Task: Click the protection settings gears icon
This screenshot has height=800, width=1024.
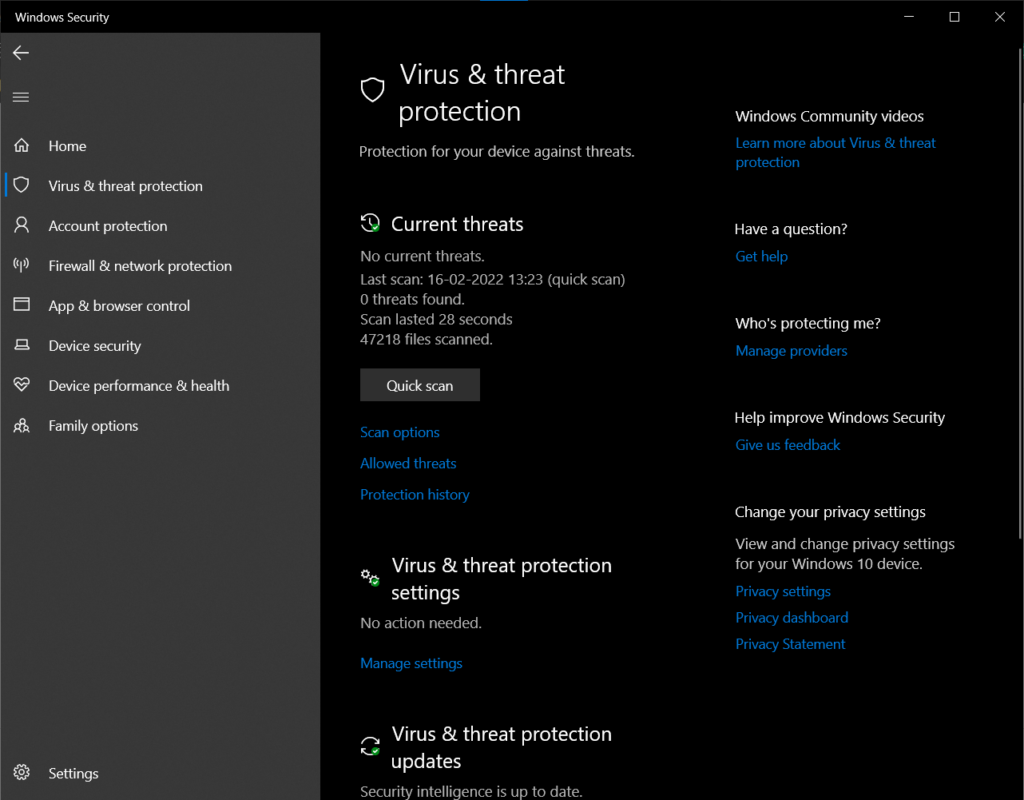Action: [370, 577]
